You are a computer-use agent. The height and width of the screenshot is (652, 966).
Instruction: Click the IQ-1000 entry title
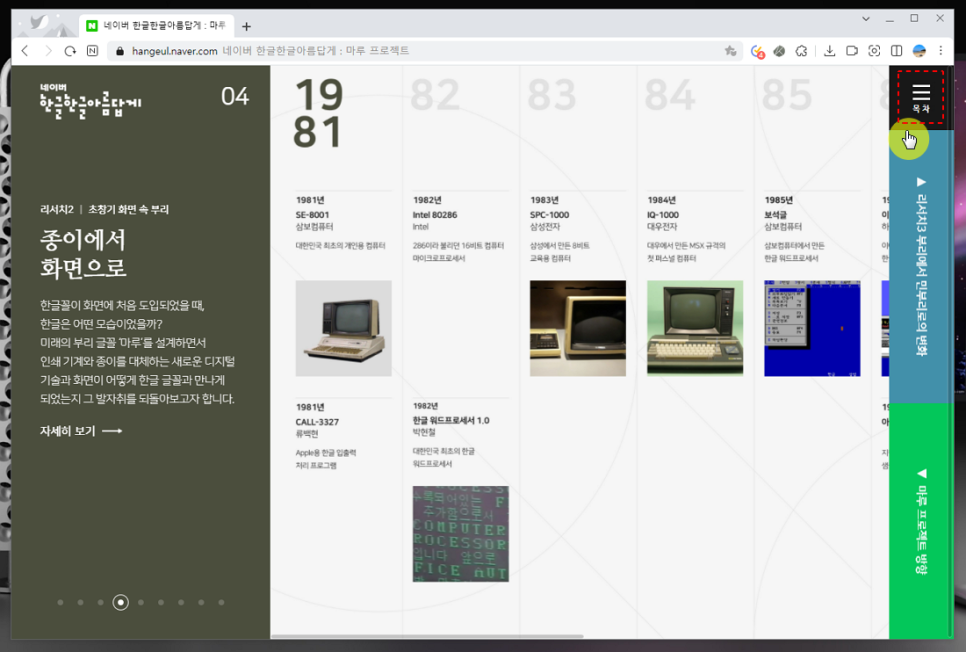[x=663, y=214]
